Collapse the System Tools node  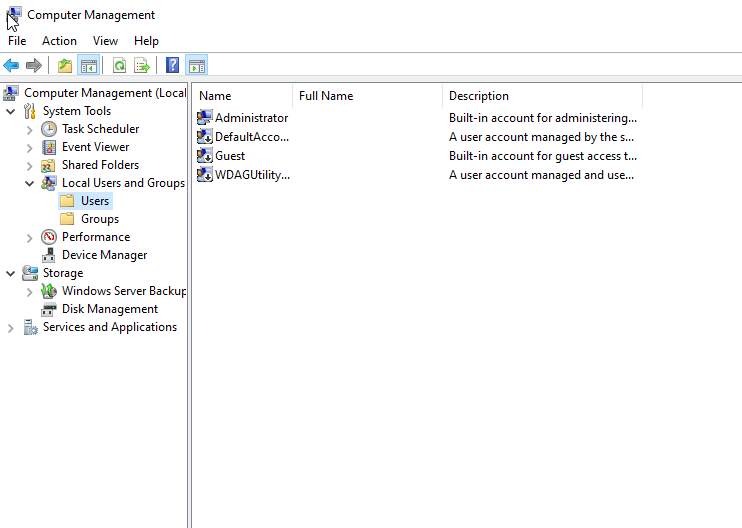(10, 112)
